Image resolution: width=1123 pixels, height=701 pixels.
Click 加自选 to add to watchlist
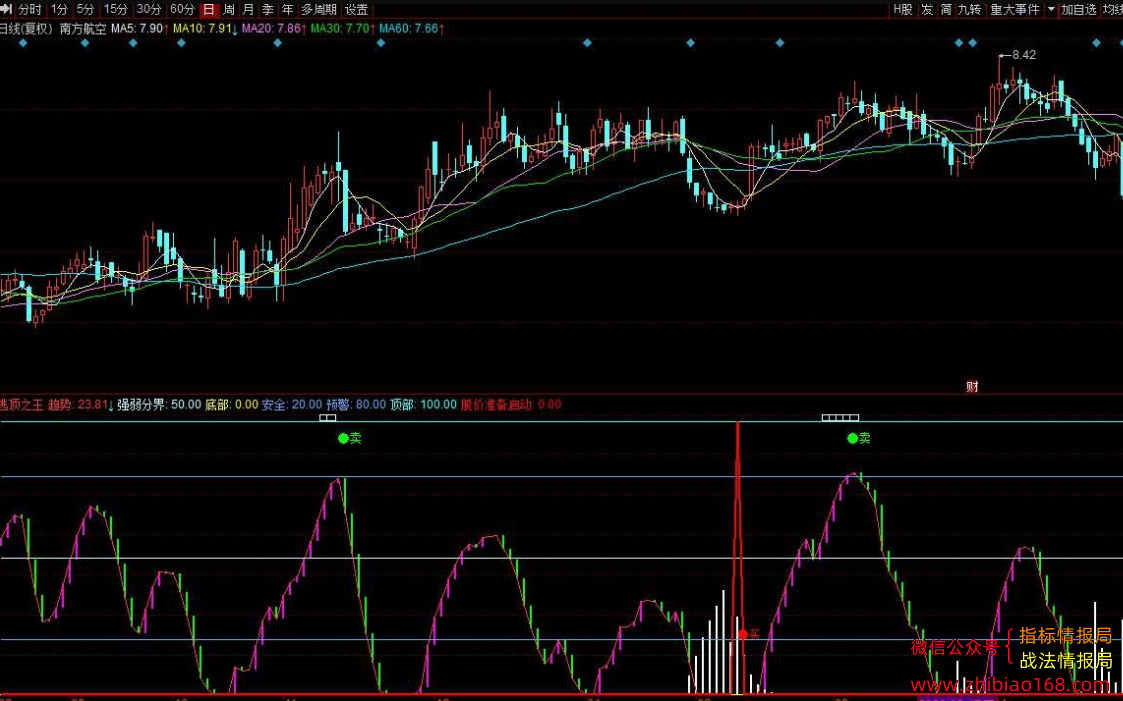point(1079,9)
